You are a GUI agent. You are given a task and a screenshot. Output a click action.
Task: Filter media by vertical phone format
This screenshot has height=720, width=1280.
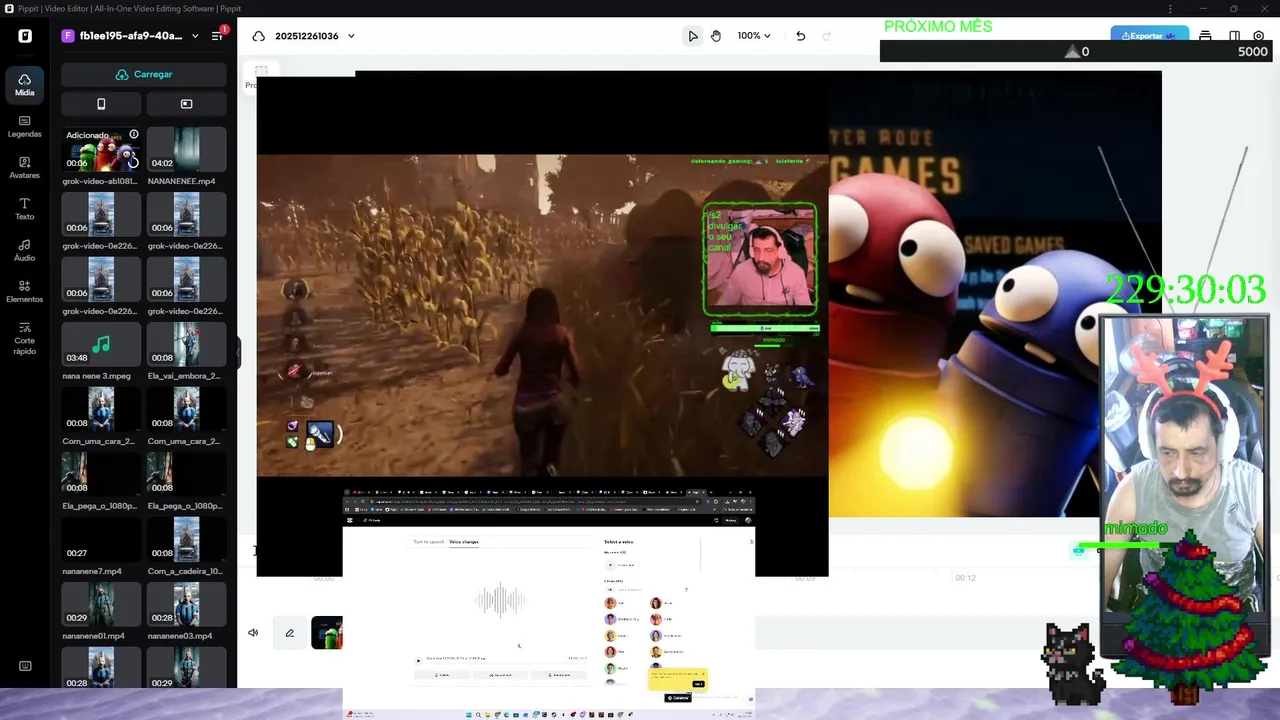[101, 104]
